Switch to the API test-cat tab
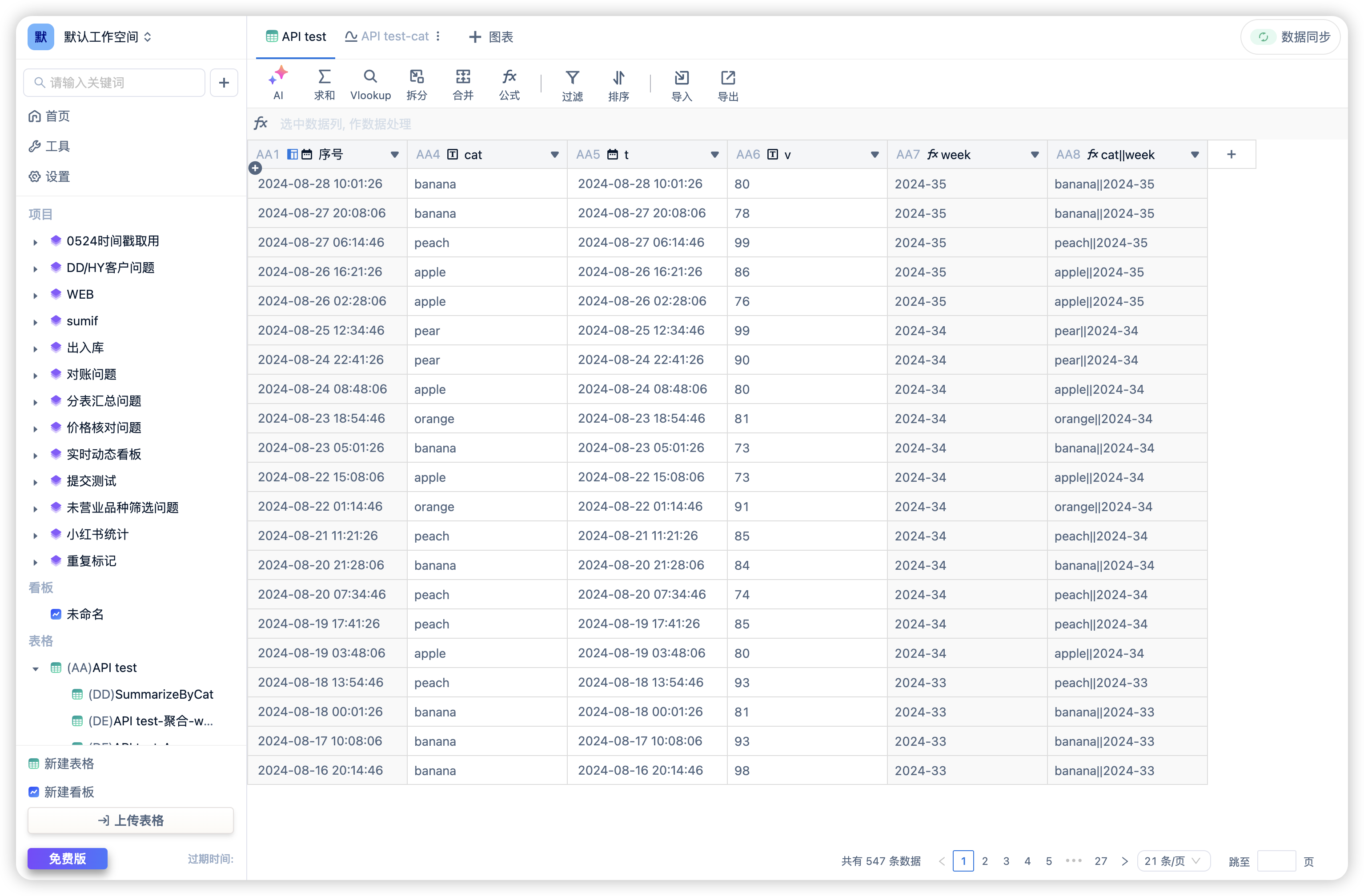This screenshot has height=896, width=1364. [x=387, y=36]
